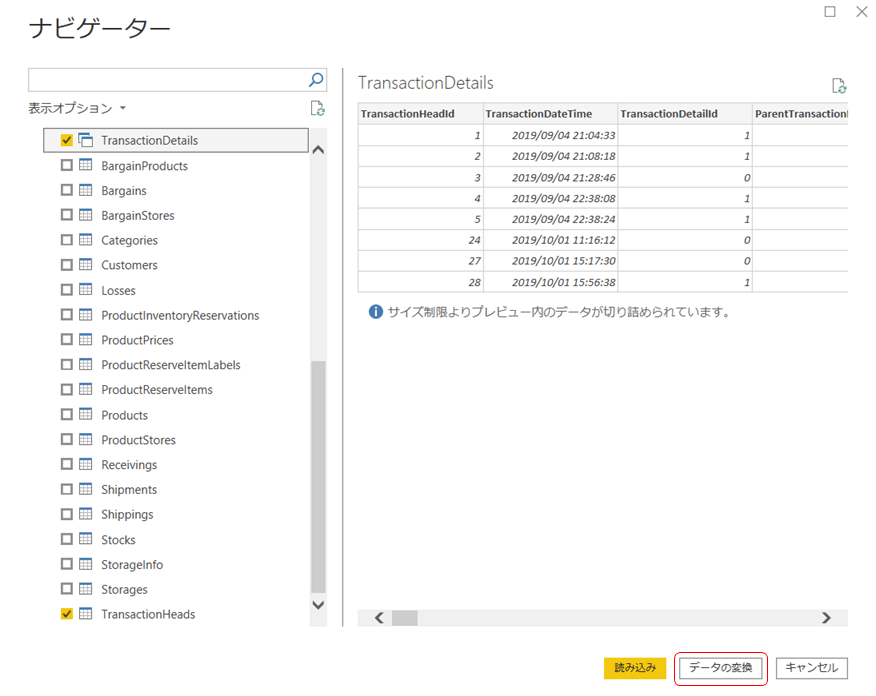Click into the table search field
This screenshot has width=876, height=696.
168,80
